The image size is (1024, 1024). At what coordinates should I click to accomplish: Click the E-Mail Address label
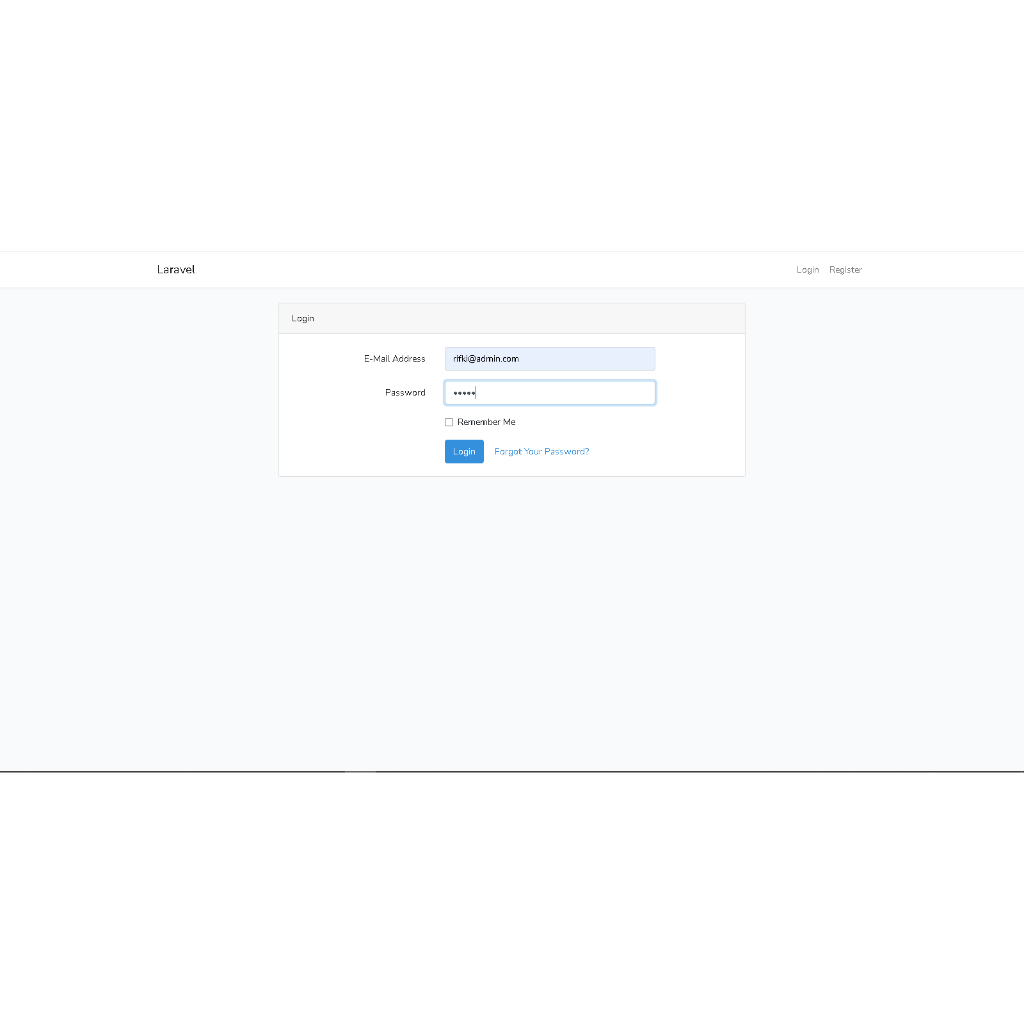pos(394,358)
